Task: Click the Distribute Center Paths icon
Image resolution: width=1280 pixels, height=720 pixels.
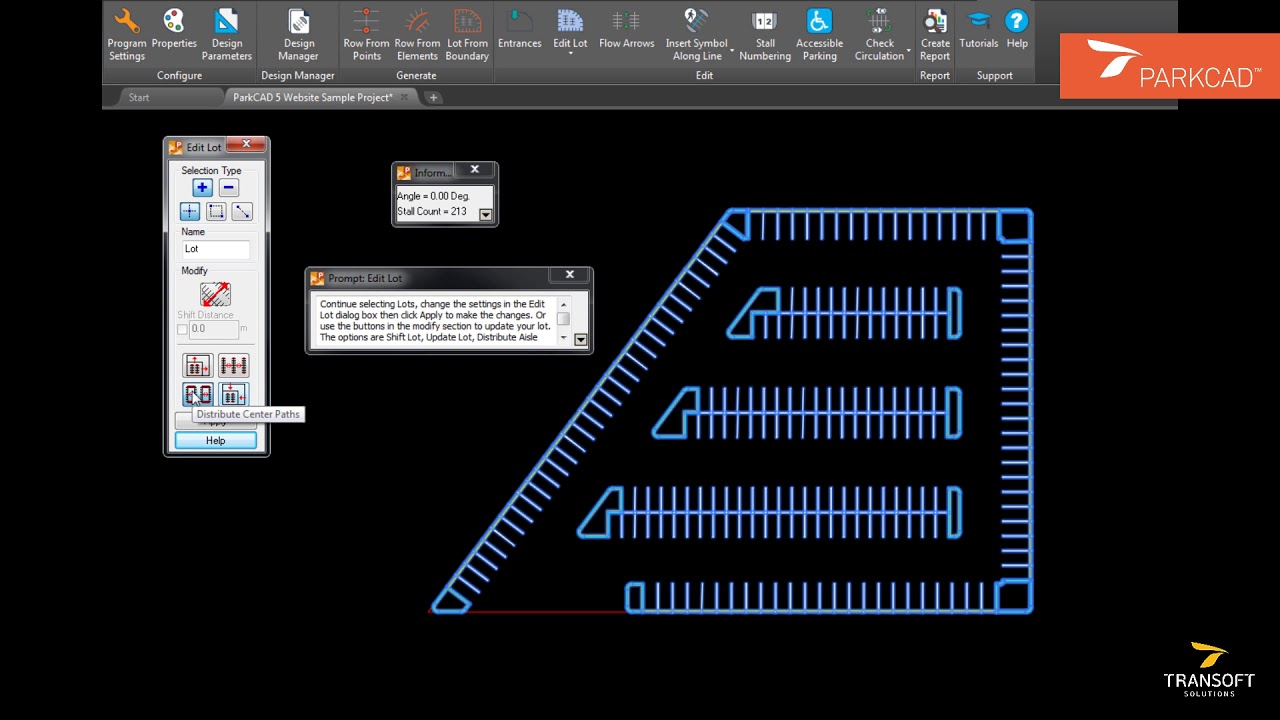Action: (198, 394)
